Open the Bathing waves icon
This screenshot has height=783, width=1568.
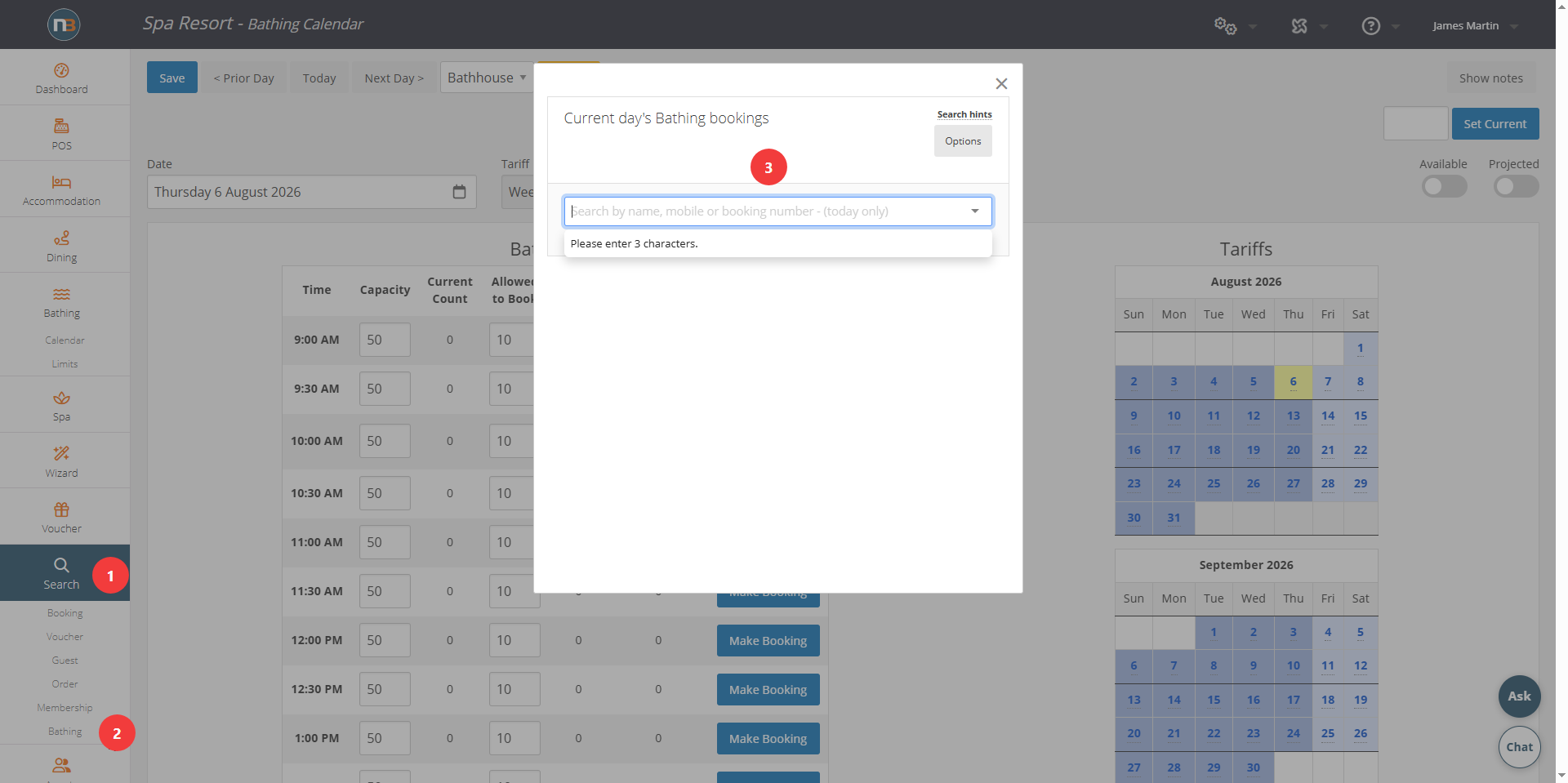[x=61, y=294]
